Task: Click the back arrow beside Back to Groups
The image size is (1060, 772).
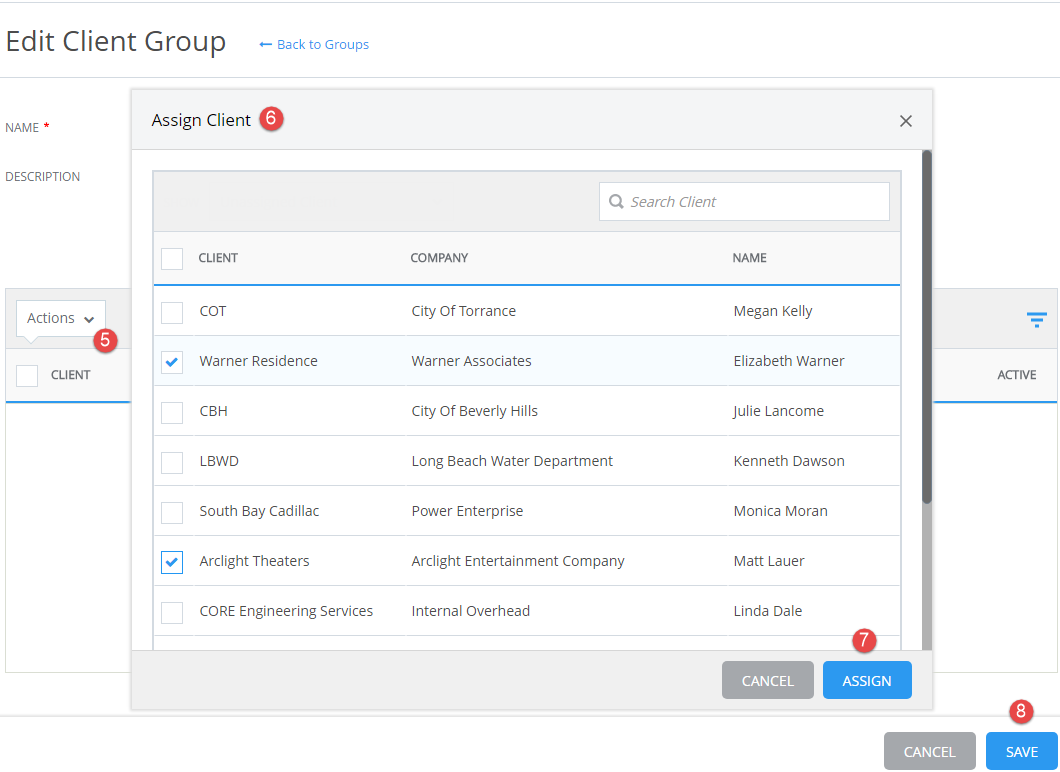Action: click(263, 44)
